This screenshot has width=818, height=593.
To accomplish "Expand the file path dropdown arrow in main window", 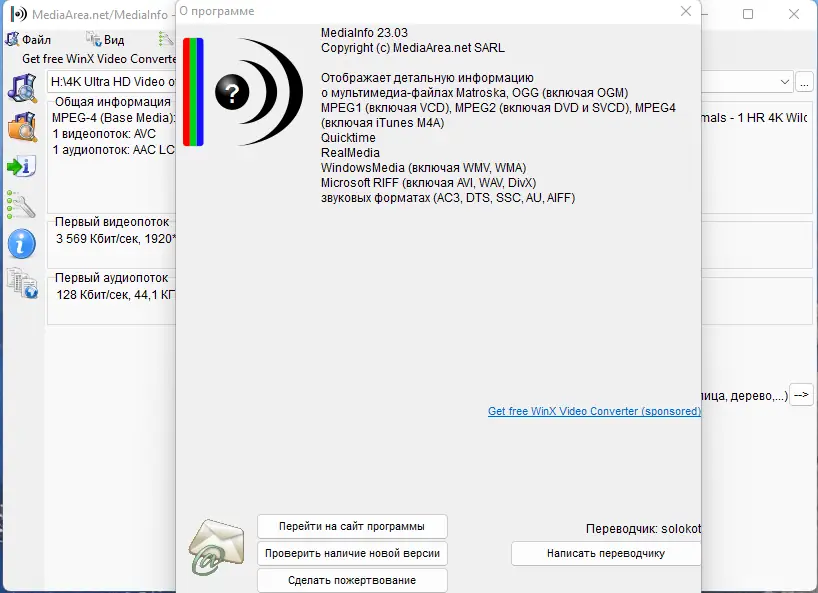I will [x=784, y=82].
